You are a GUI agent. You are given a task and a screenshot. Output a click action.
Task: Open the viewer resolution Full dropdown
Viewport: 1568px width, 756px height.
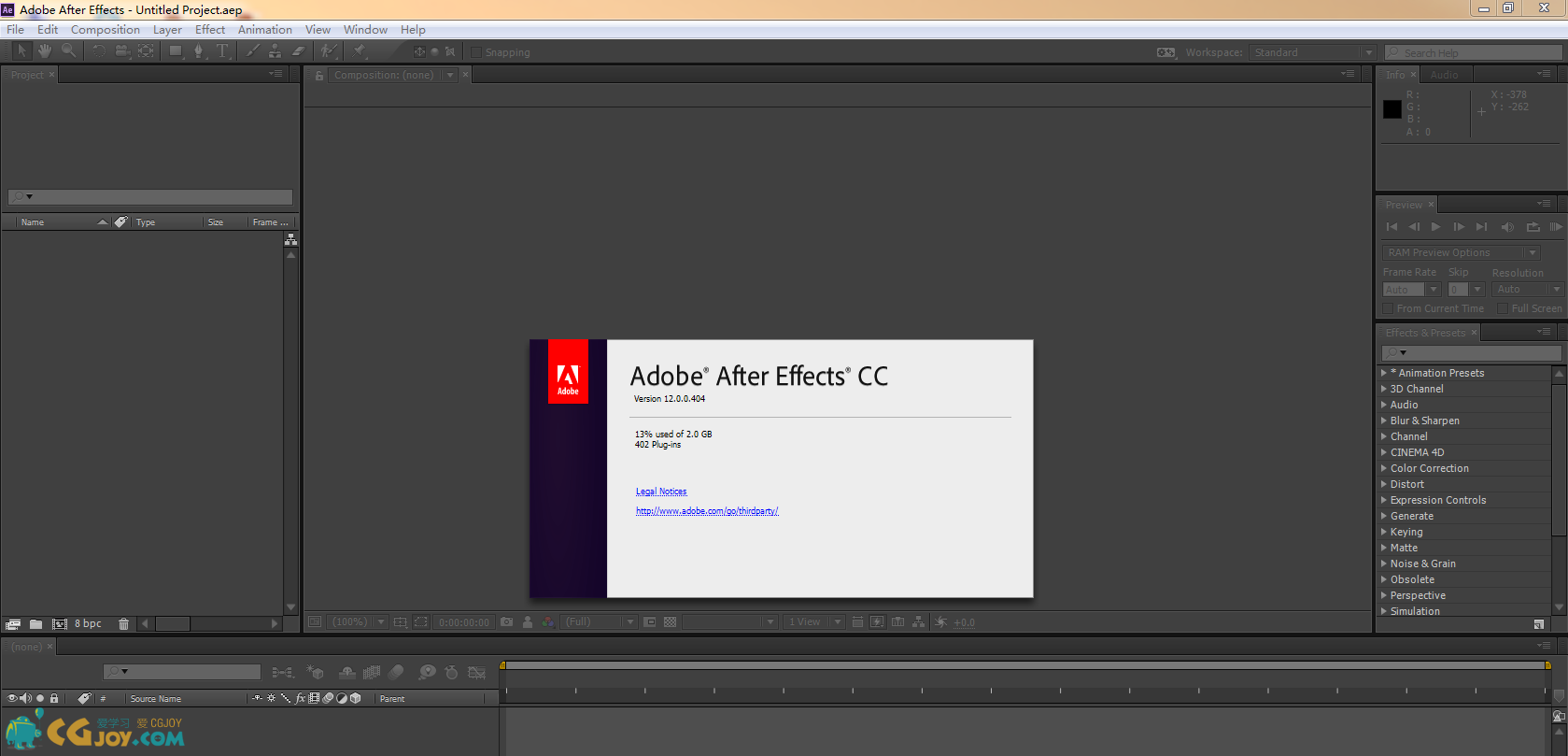click(600, 622)
